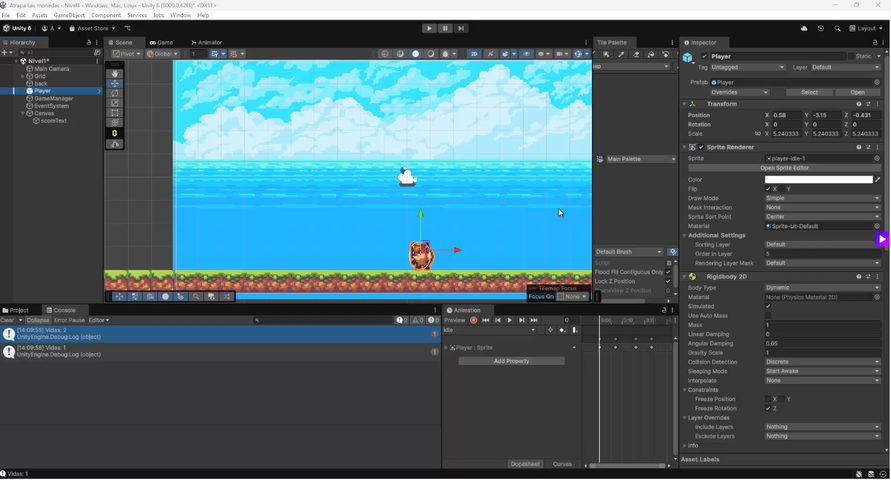Toggle scene lighting button
891x480 pixels.
pos(490,54)
